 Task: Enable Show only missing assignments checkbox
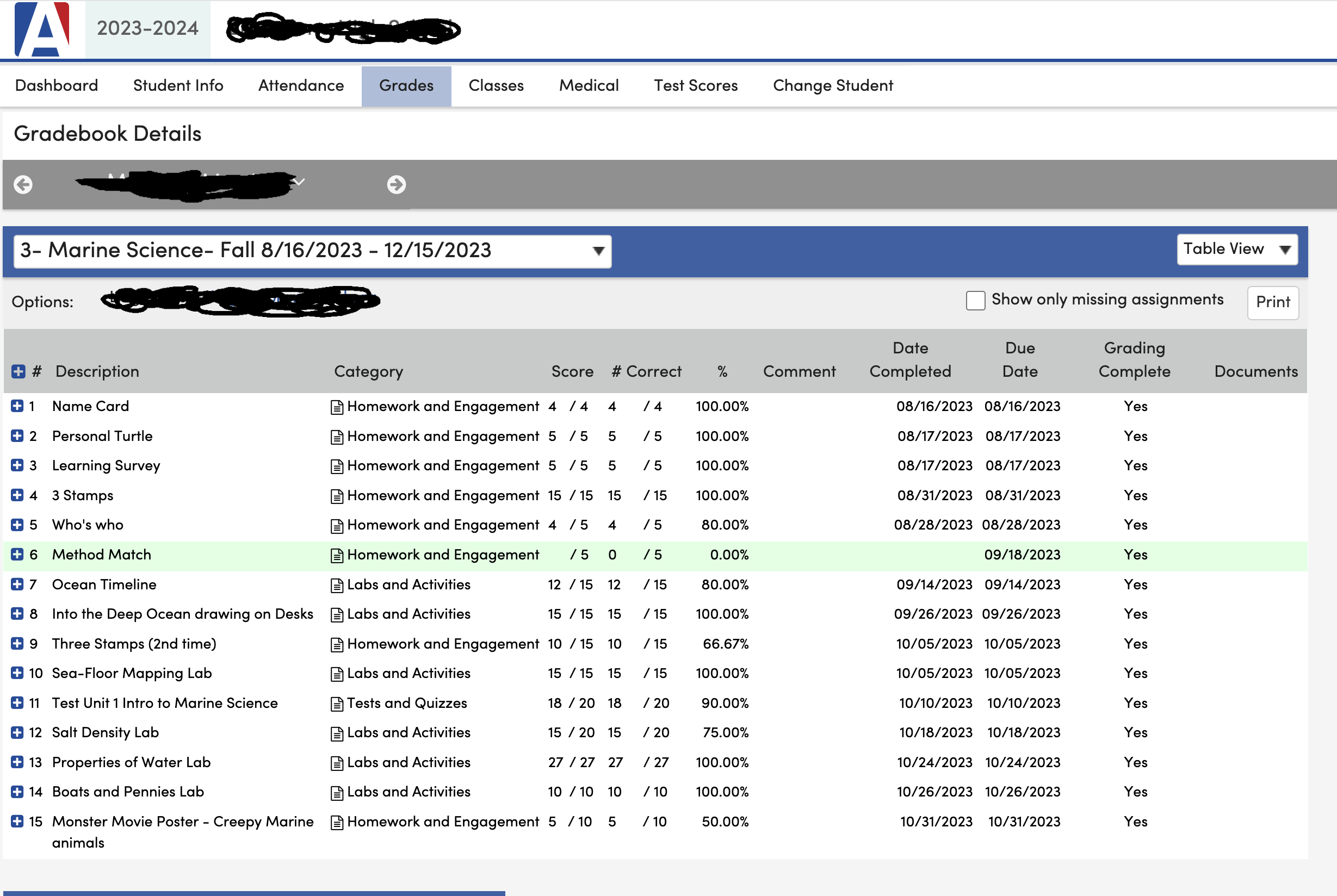[x=975, y=300]
